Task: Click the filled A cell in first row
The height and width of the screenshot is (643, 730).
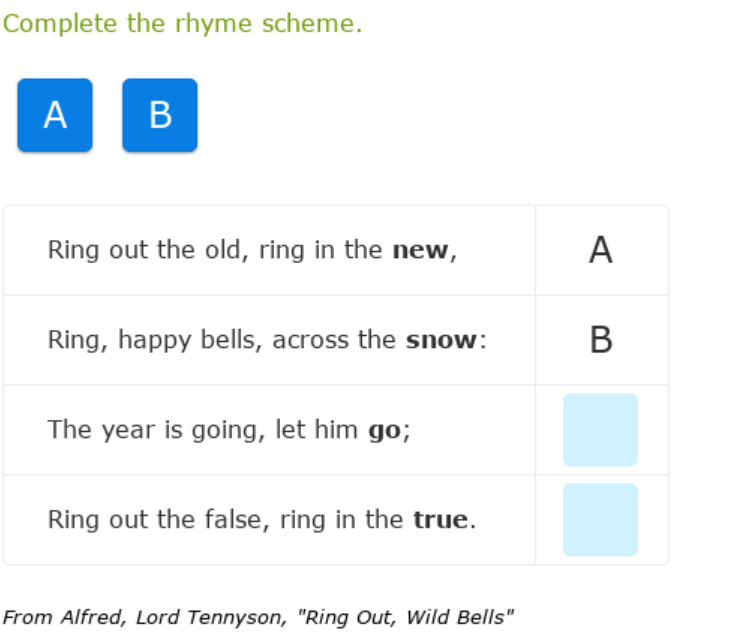Action: point(600,250)
